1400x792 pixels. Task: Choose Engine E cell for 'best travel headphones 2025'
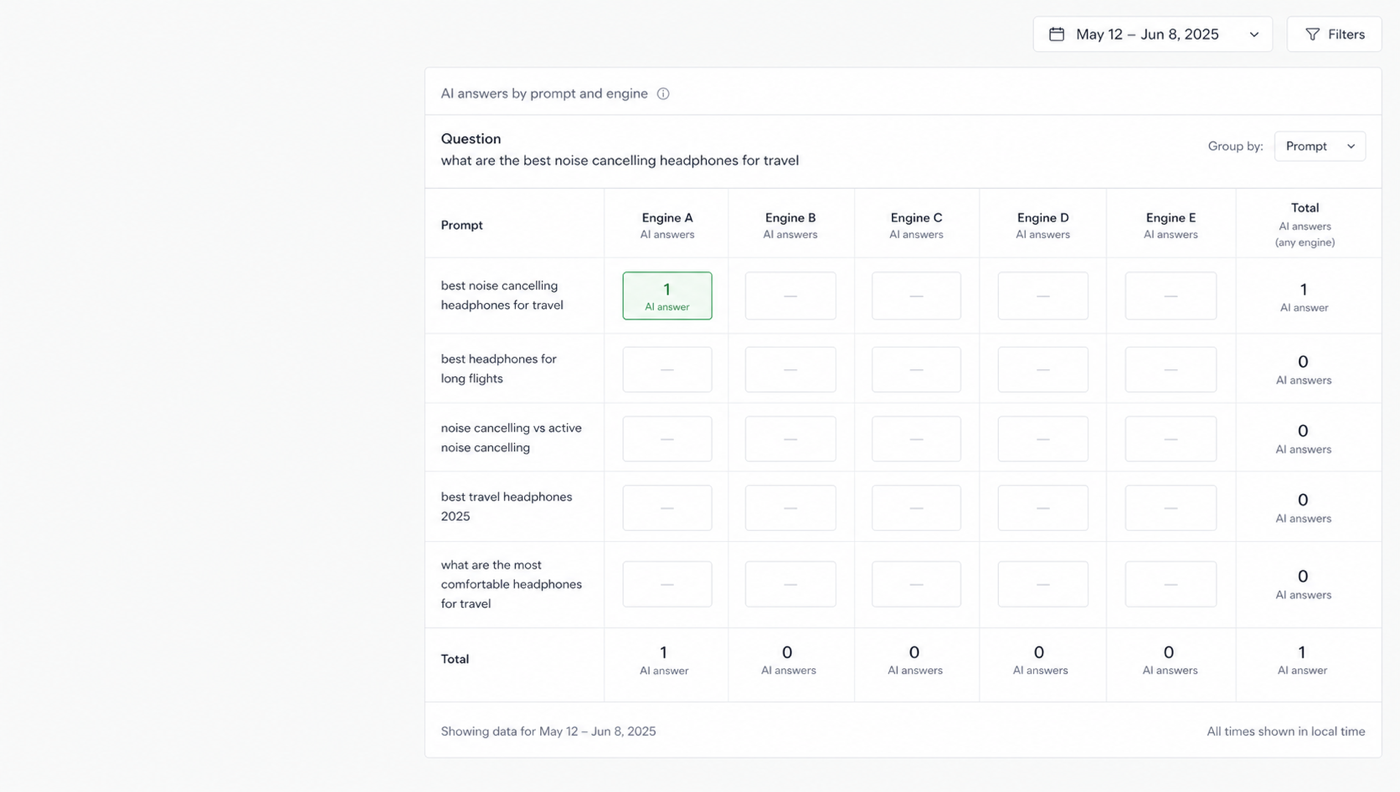(x=1171, y=508)
